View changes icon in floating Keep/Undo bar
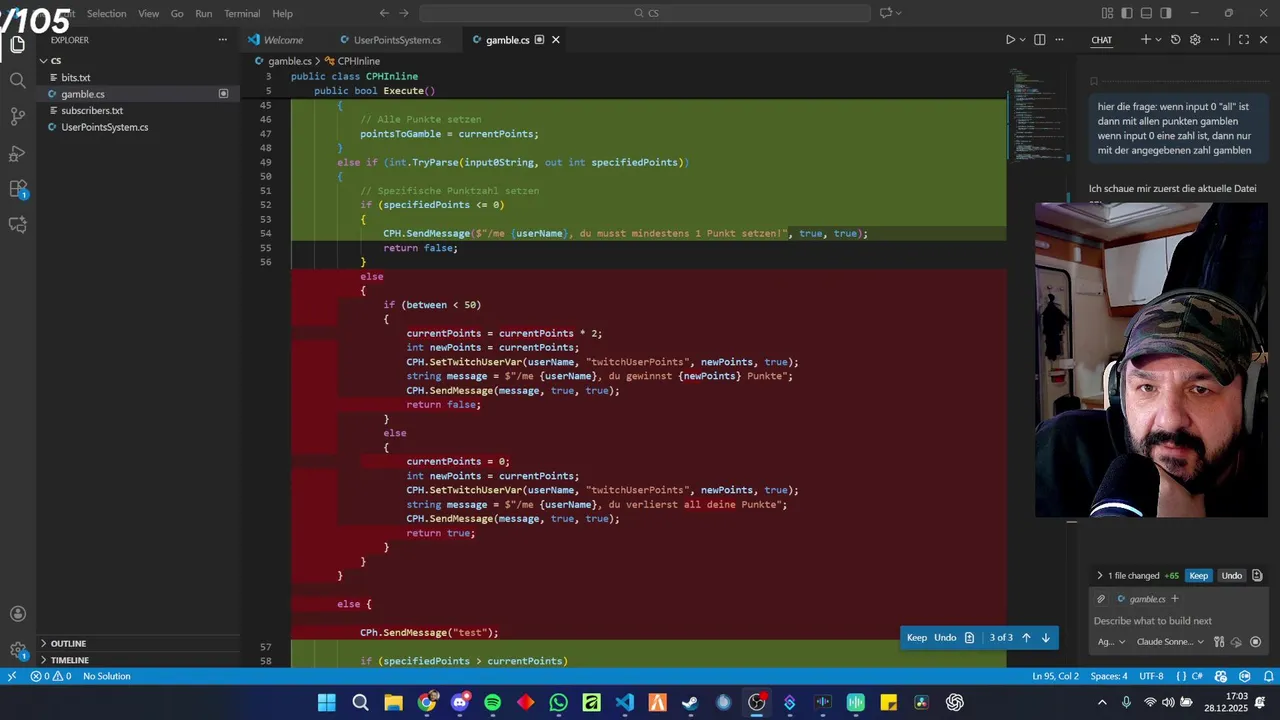 click(x=969, y=638)
